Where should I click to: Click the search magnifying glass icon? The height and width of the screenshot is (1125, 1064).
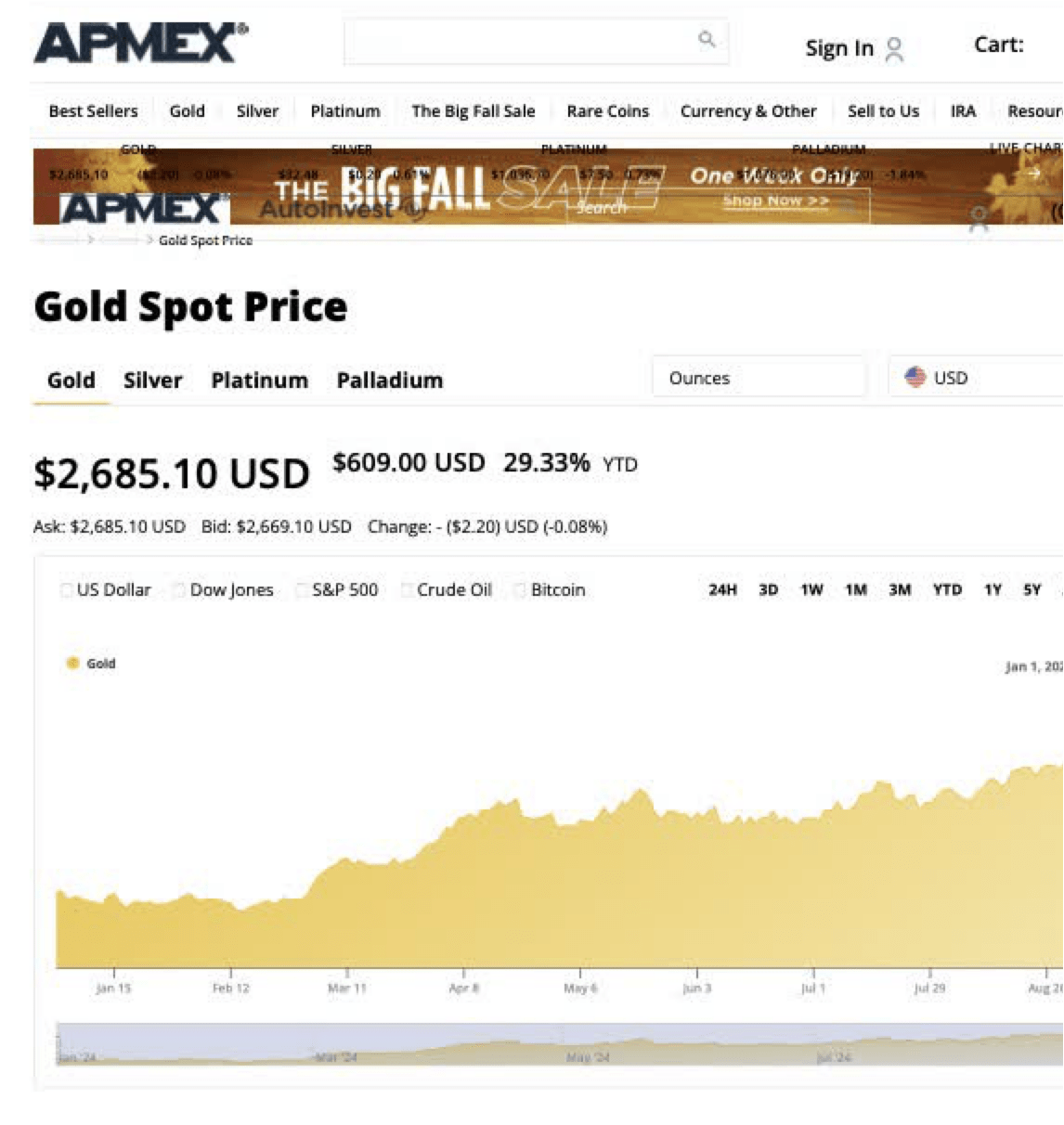point(707,41)
